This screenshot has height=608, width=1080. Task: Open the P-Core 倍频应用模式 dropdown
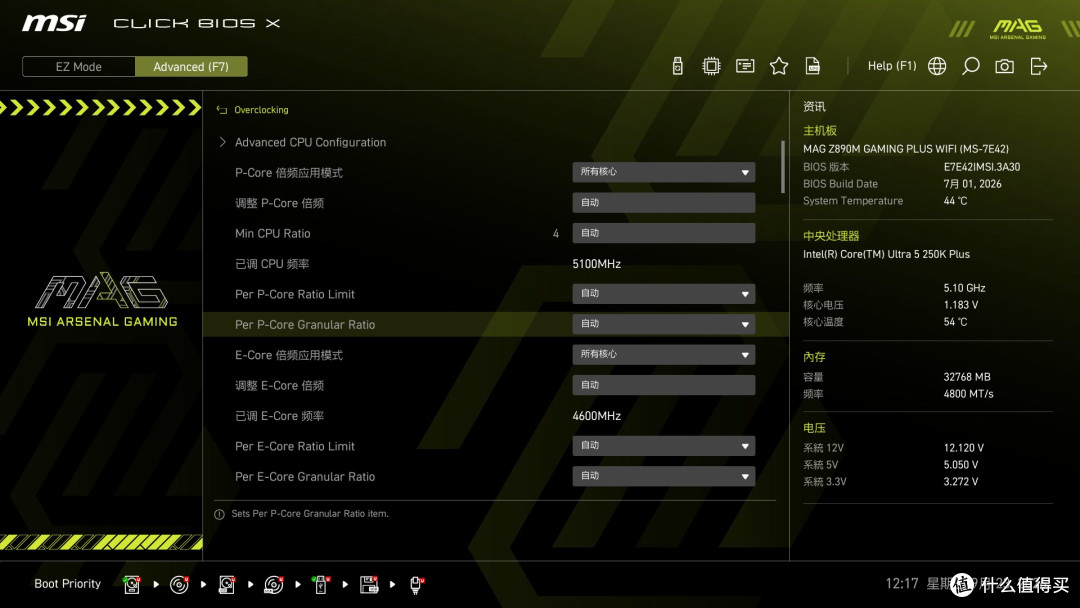[663, 172]
